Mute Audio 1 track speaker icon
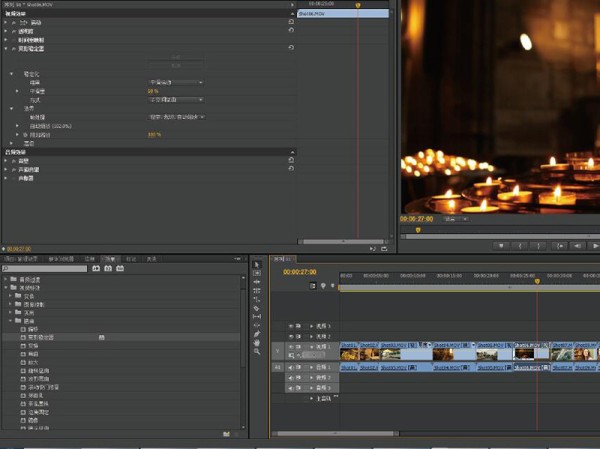The height and width of the screenshot is (449, 600). coord(290,367)
